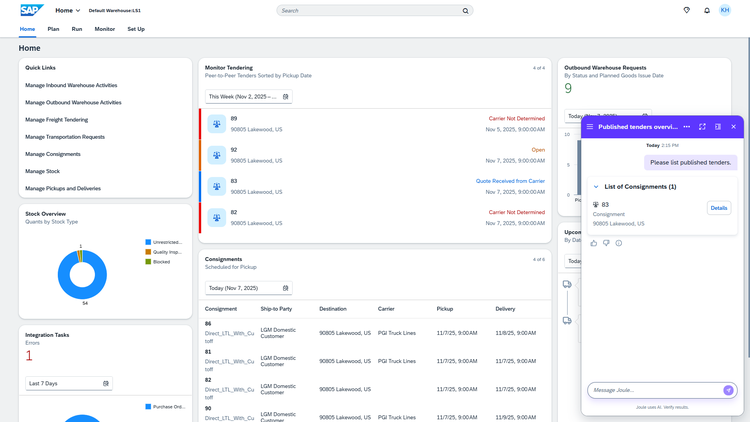The height and width of the screenshot is (422, 750).
Task: Open consignment 81 row
Action: tap(375, 361)
